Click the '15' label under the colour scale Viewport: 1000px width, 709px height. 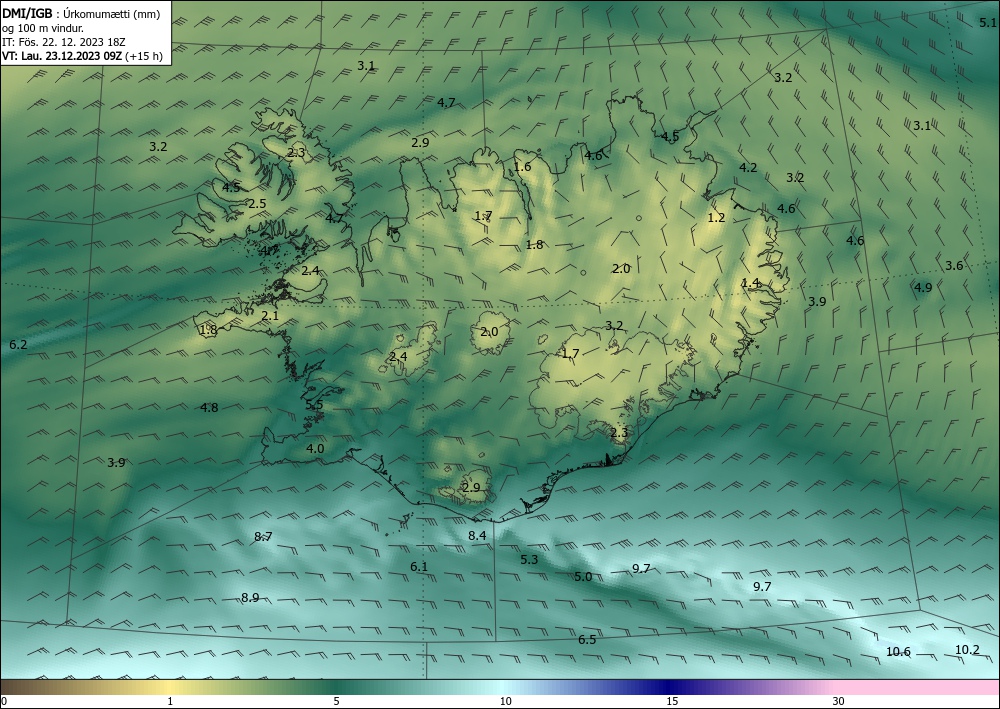coord(672,702)
